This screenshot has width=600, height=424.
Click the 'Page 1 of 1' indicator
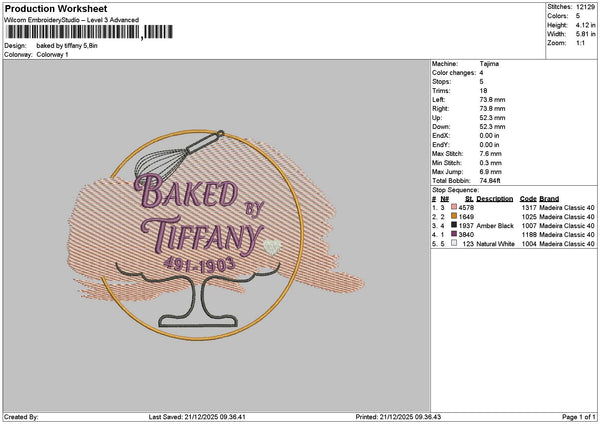[579, 417]
